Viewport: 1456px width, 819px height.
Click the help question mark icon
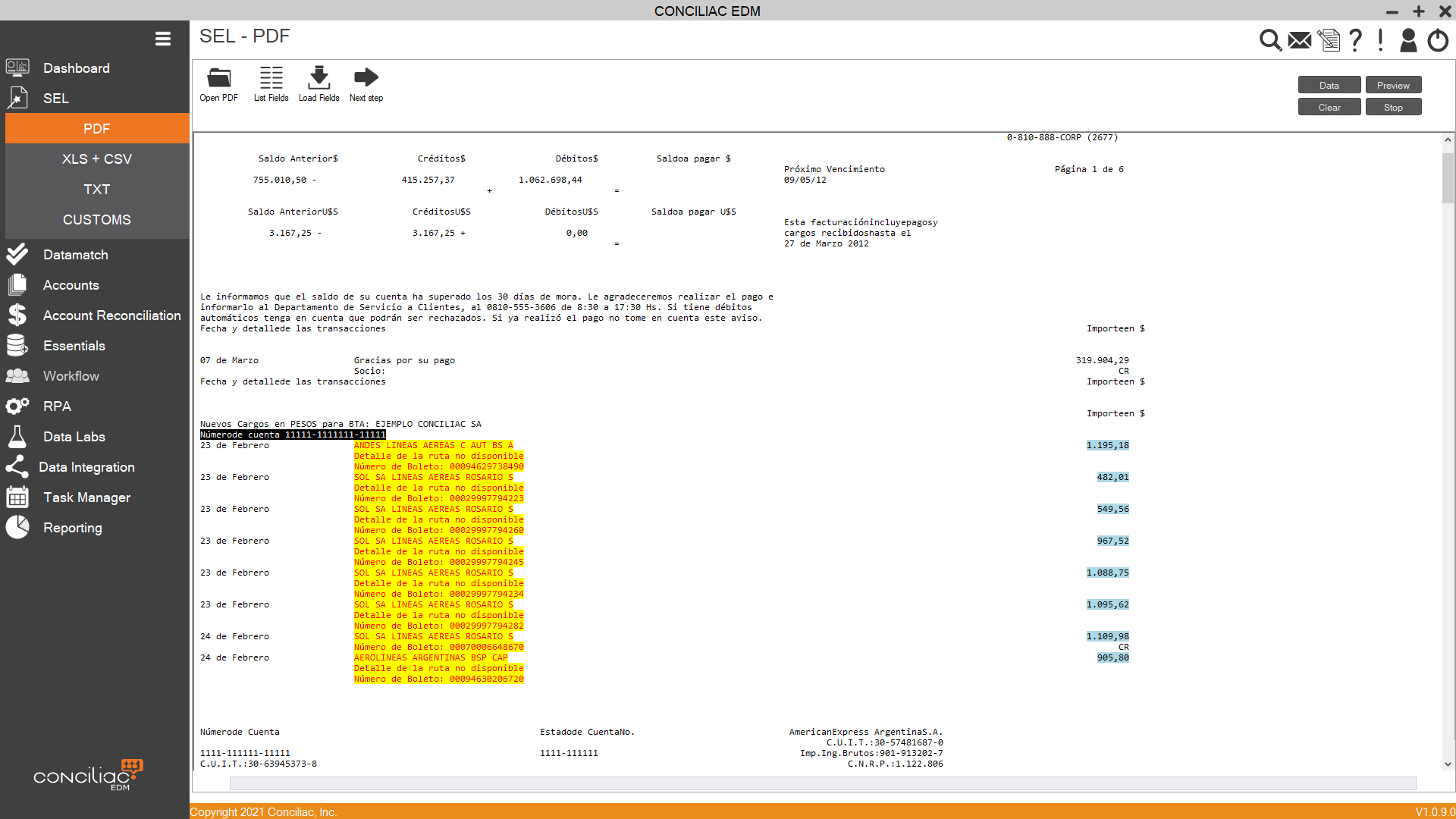pos(1356,40)
